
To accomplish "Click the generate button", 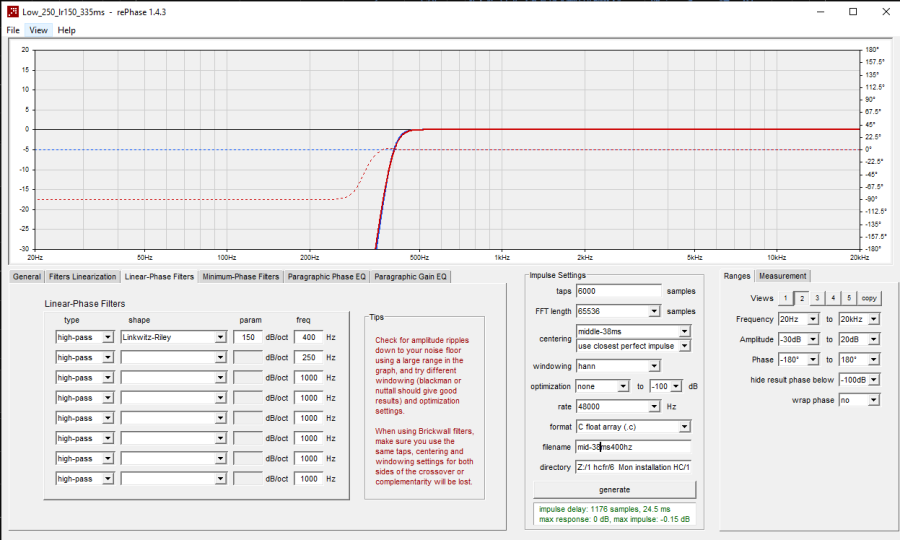I will click(x=614, y=490).
